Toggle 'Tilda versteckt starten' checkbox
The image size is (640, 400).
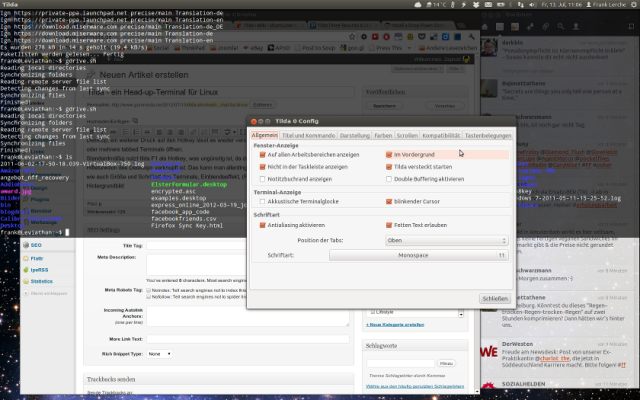pyautogui.click(x=389, y=167)
